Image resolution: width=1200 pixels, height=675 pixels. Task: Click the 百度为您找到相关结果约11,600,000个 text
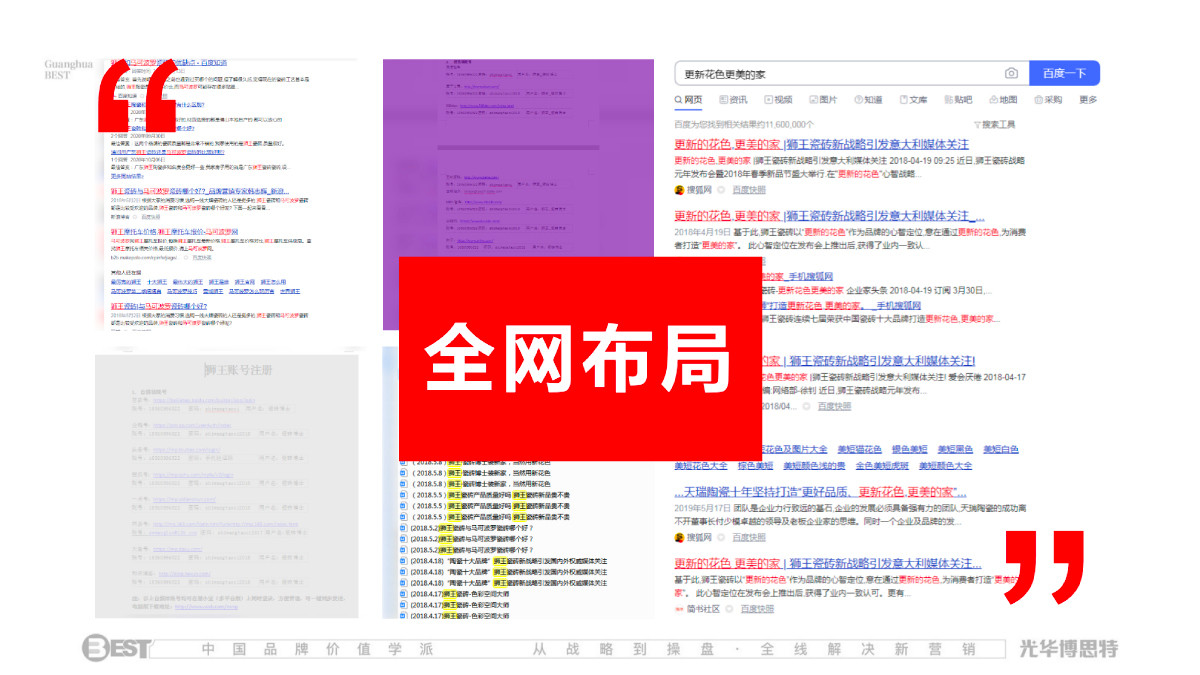(x=744, y=125)
